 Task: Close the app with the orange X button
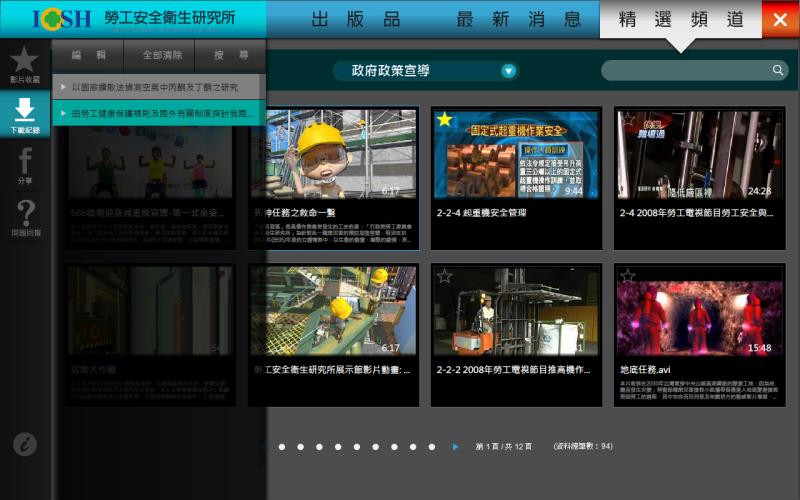coord(780,19)
